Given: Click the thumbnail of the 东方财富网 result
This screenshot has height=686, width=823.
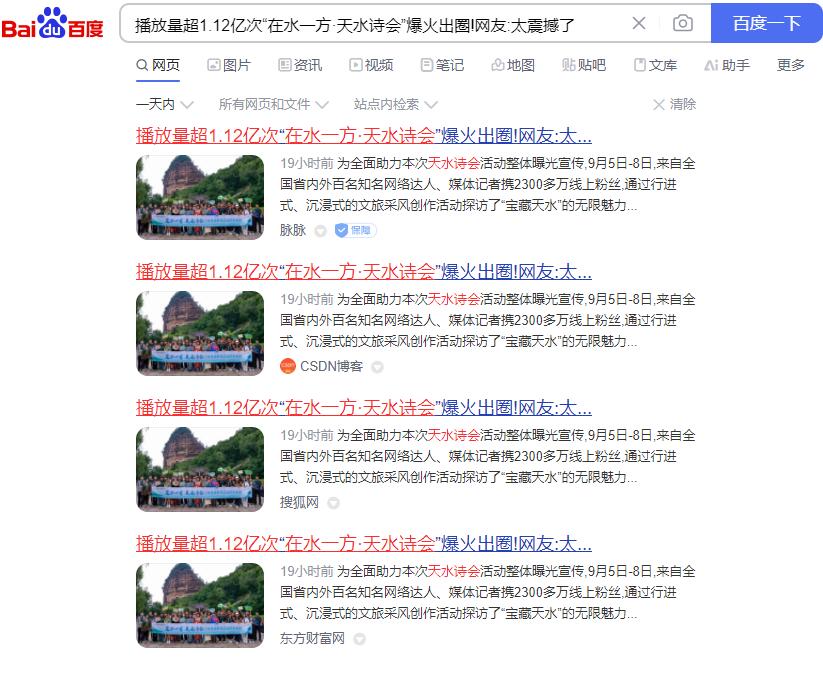Looking at the screenshot, I should coord(200,605).
